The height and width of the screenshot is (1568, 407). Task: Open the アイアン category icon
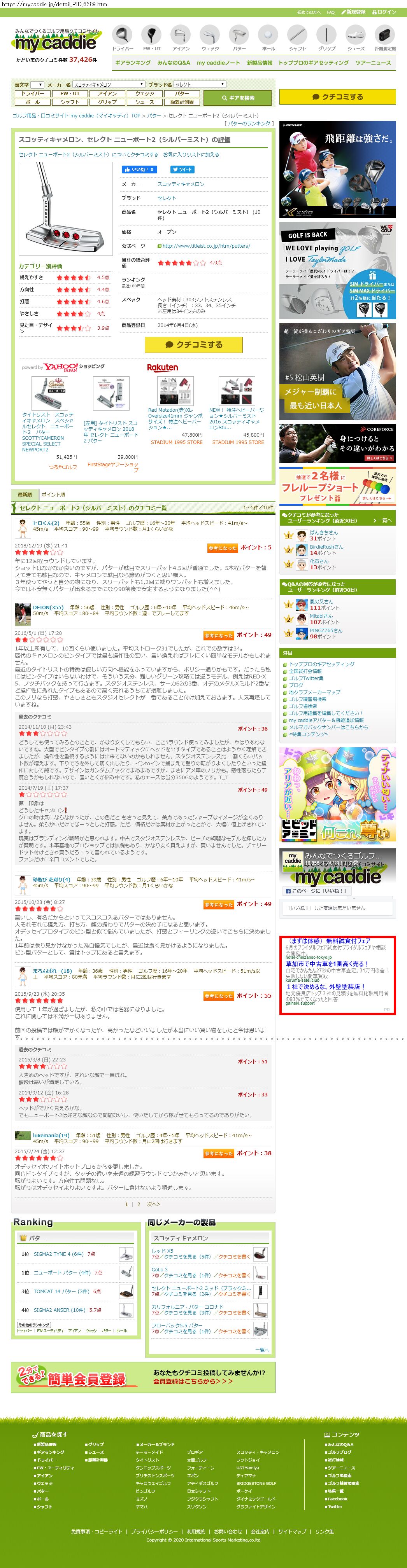(x=181, y=38)
